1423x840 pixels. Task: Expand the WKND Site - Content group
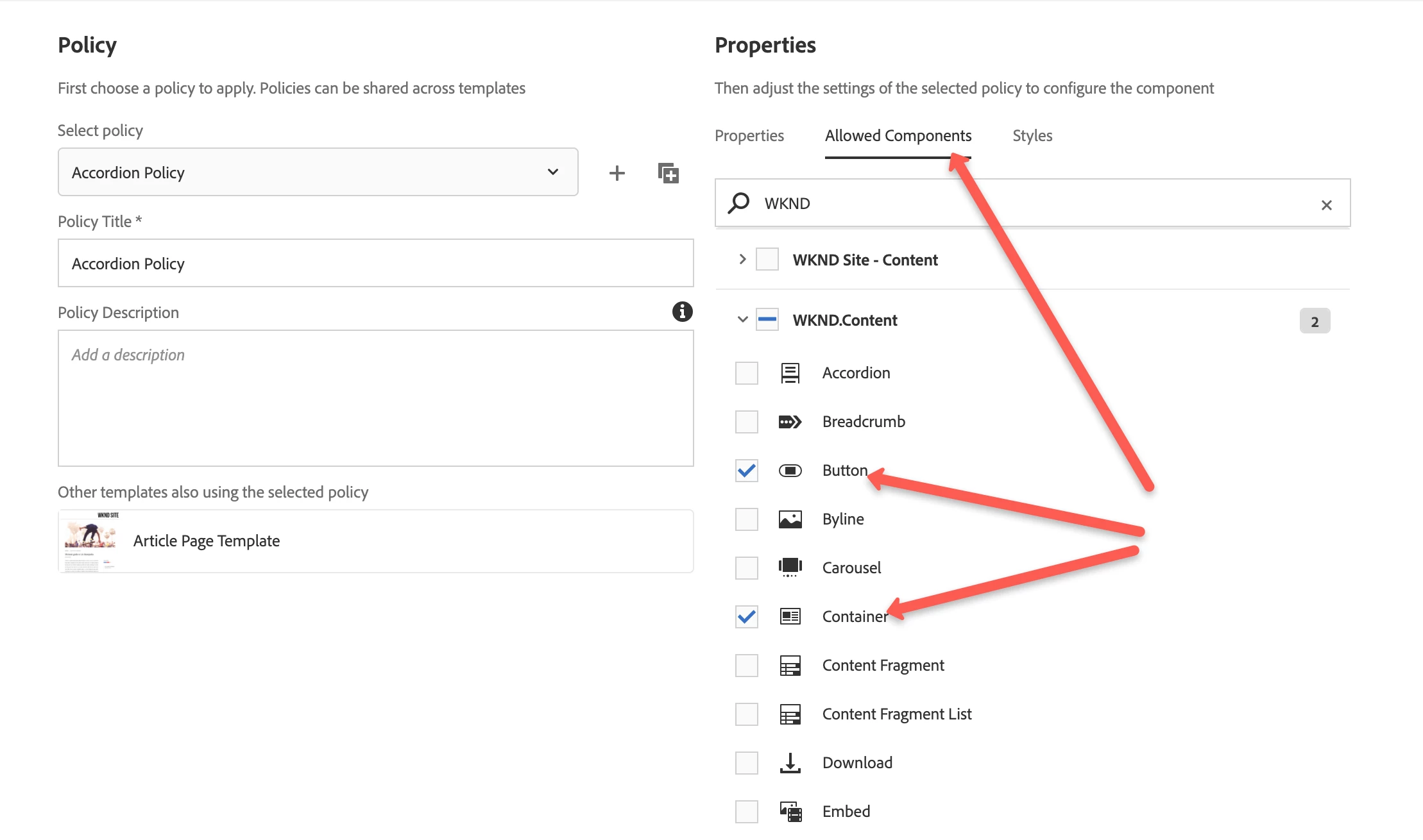pos(742,259)
